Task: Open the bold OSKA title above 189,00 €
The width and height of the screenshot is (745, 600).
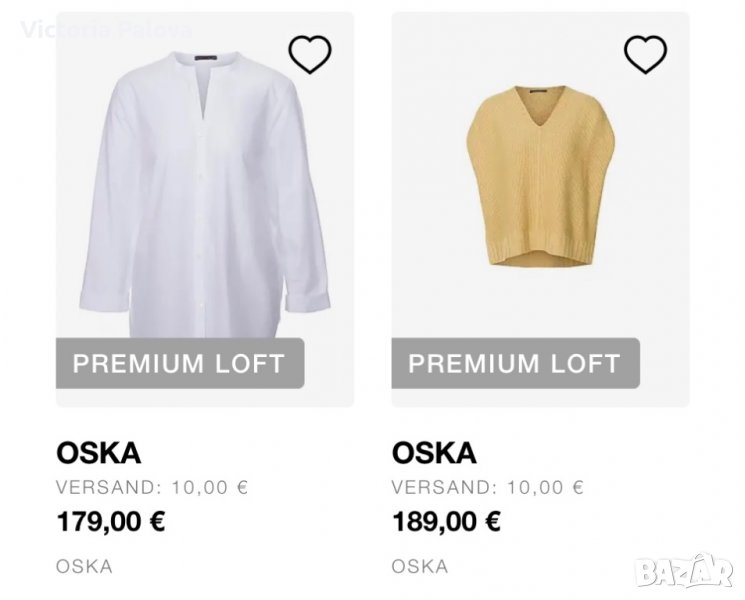Action: click(x=434, y=453)
